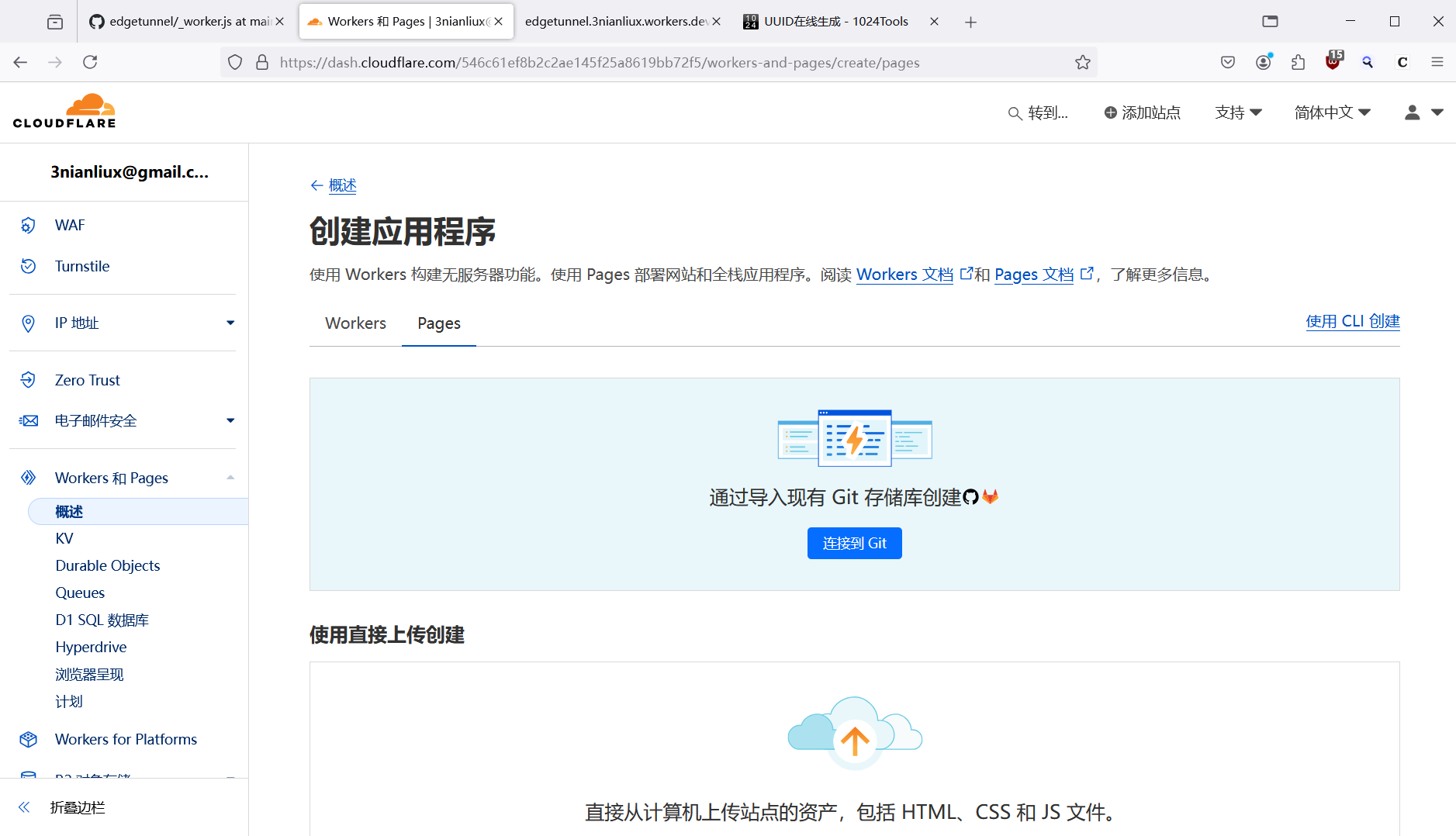Open the recent tabs list icon
The height and width of the screenshot is (836, 1456).
pyautogui.click(x=55, y=22)
